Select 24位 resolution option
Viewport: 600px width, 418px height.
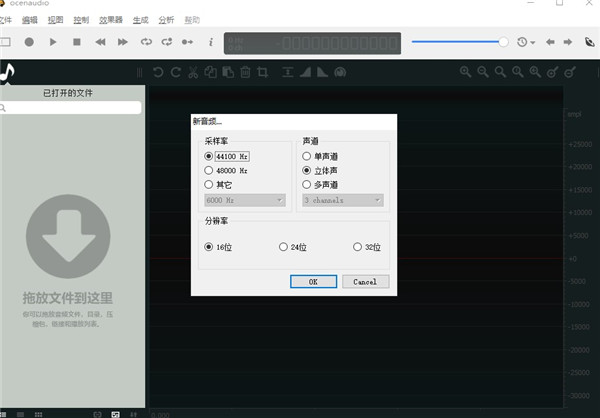click(283, 247)
